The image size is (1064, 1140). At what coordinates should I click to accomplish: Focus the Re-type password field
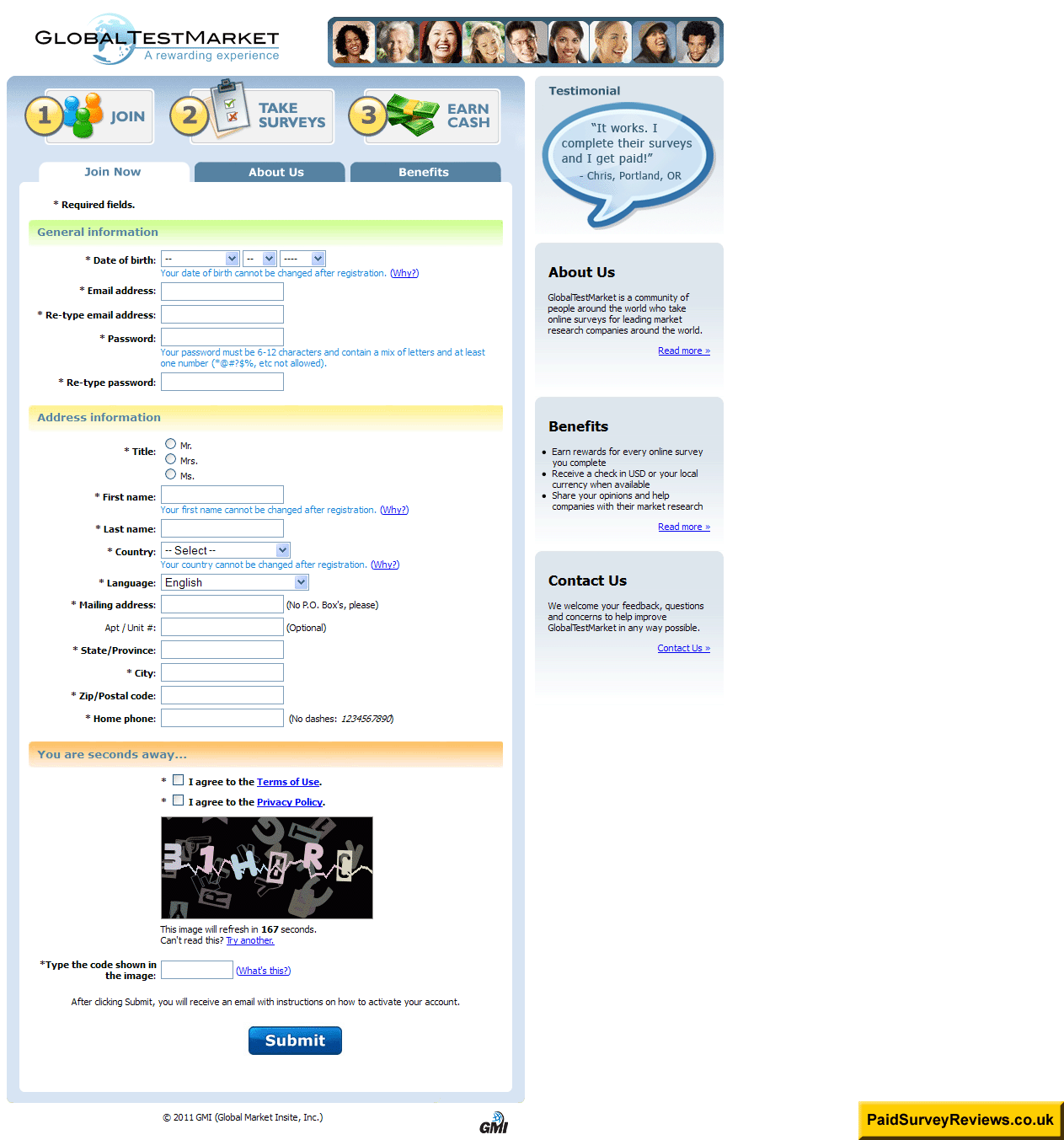pyautogui.click(x=222, y=382)
